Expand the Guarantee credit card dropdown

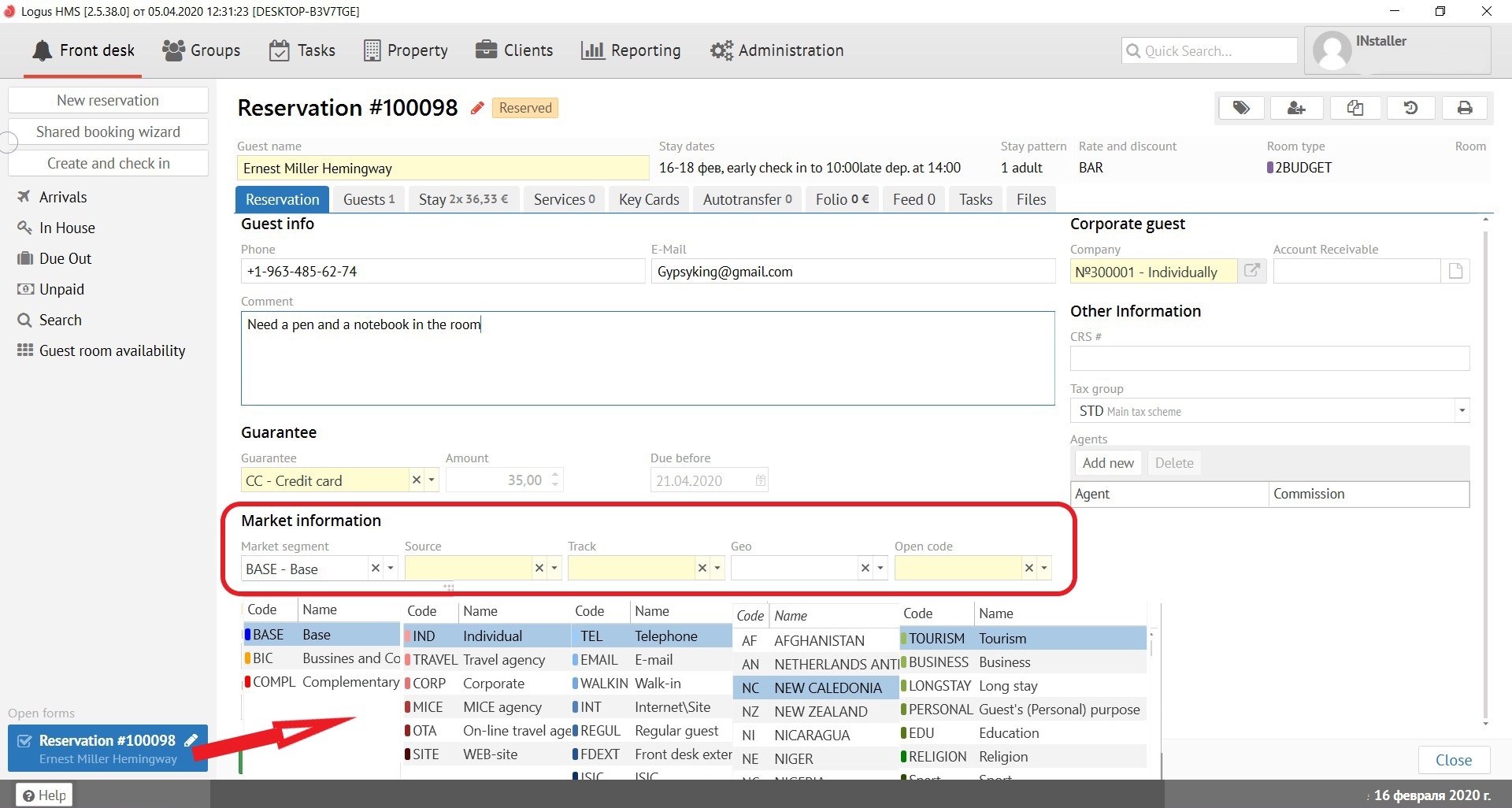[x=432, y=480]
